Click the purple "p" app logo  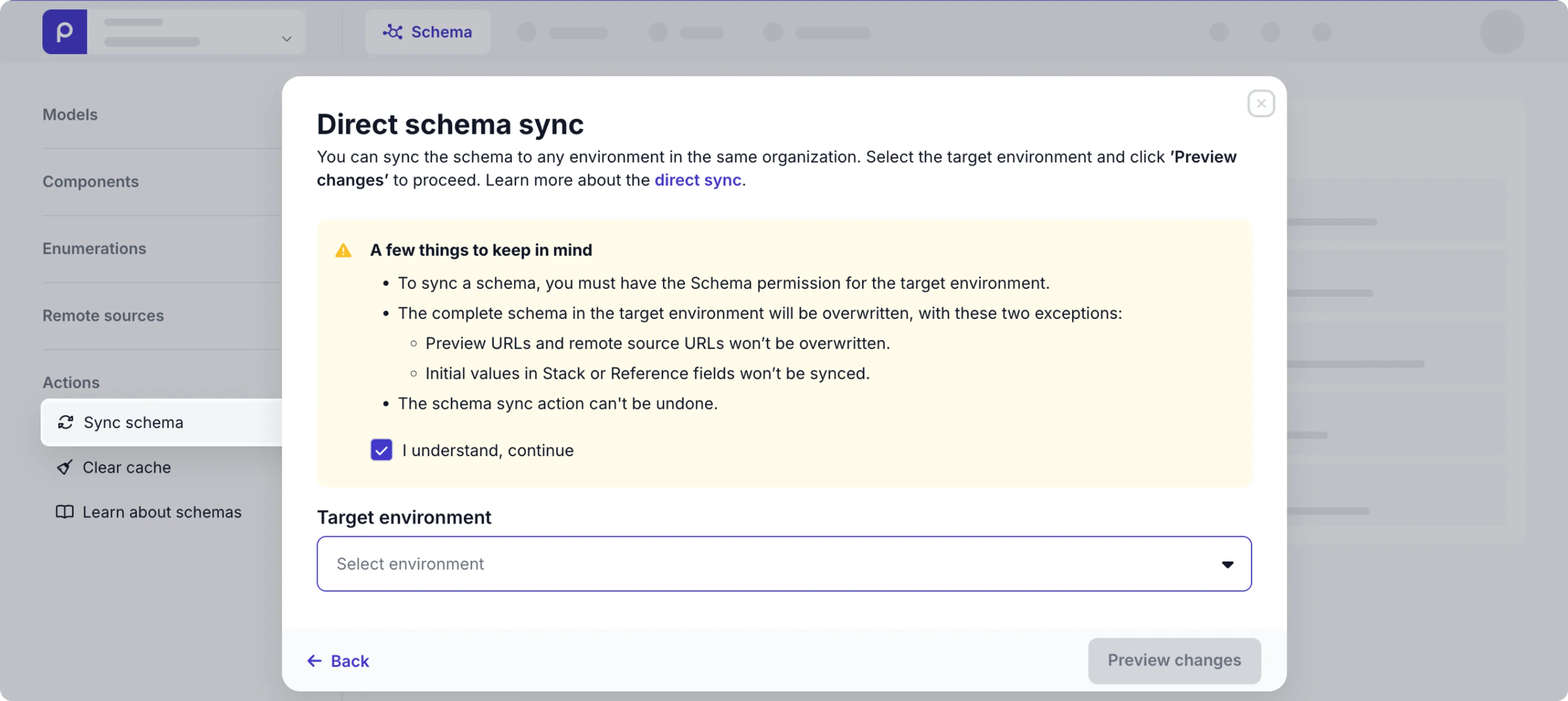(64, 32)
